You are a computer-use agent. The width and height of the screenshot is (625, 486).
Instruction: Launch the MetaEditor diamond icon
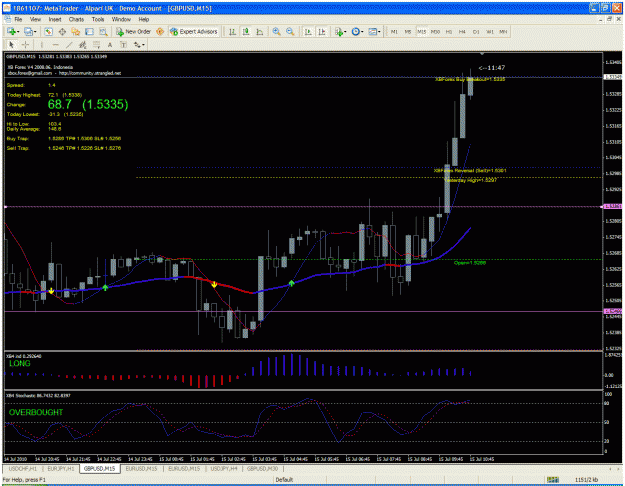coord(160,31)
